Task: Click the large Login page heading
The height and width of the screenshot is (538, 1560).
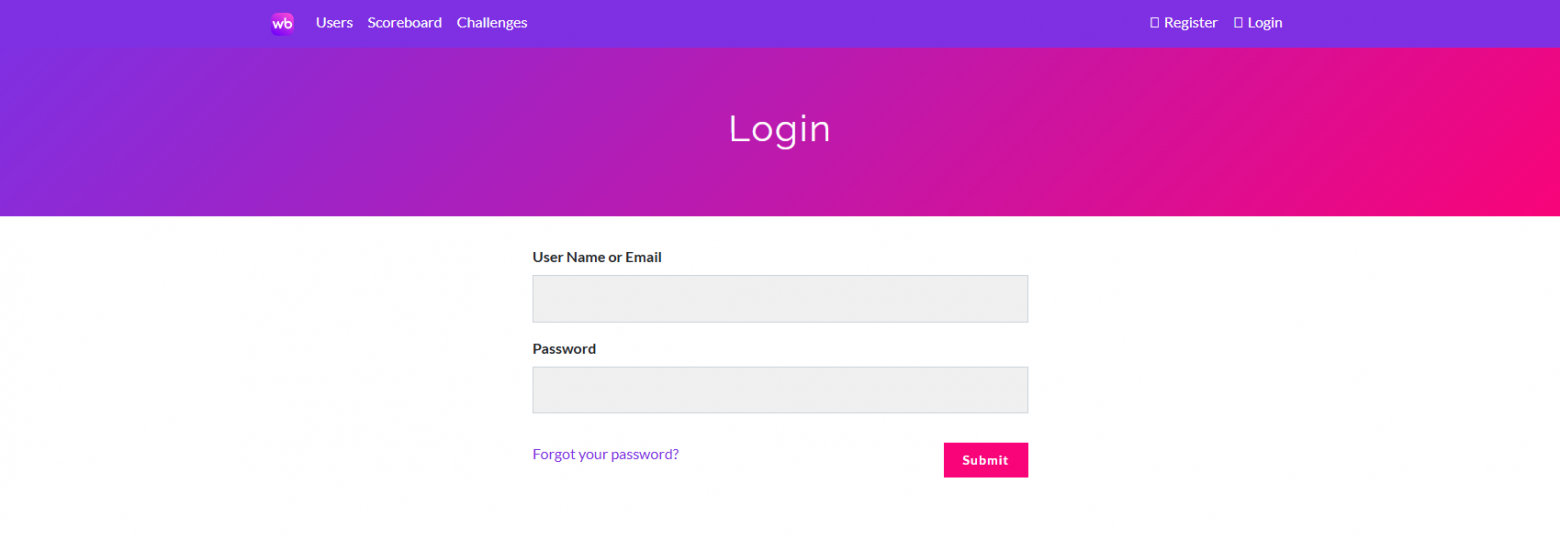Action: point(780,129)
